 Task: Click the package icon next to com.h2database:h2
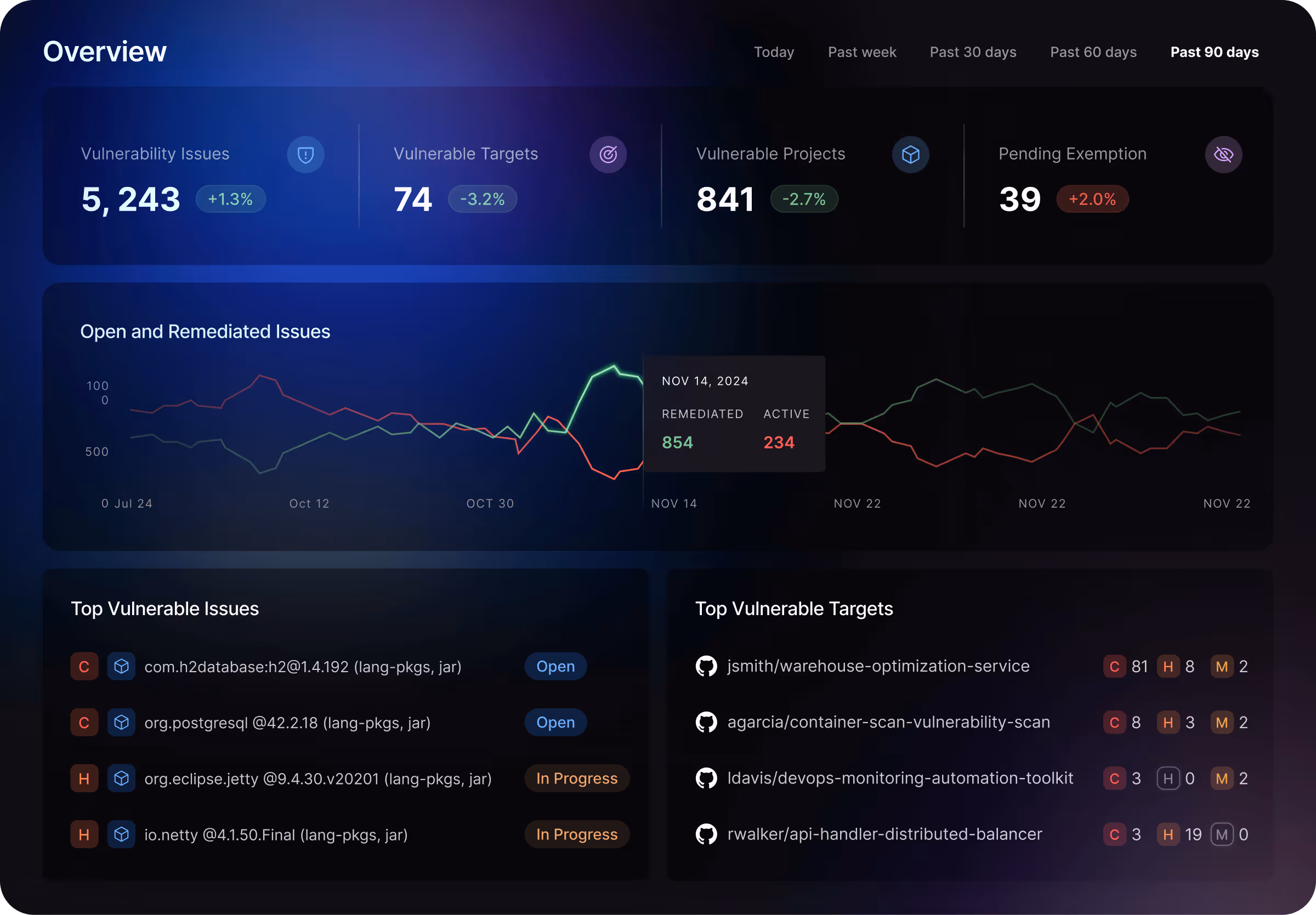(x=121, y=666)
